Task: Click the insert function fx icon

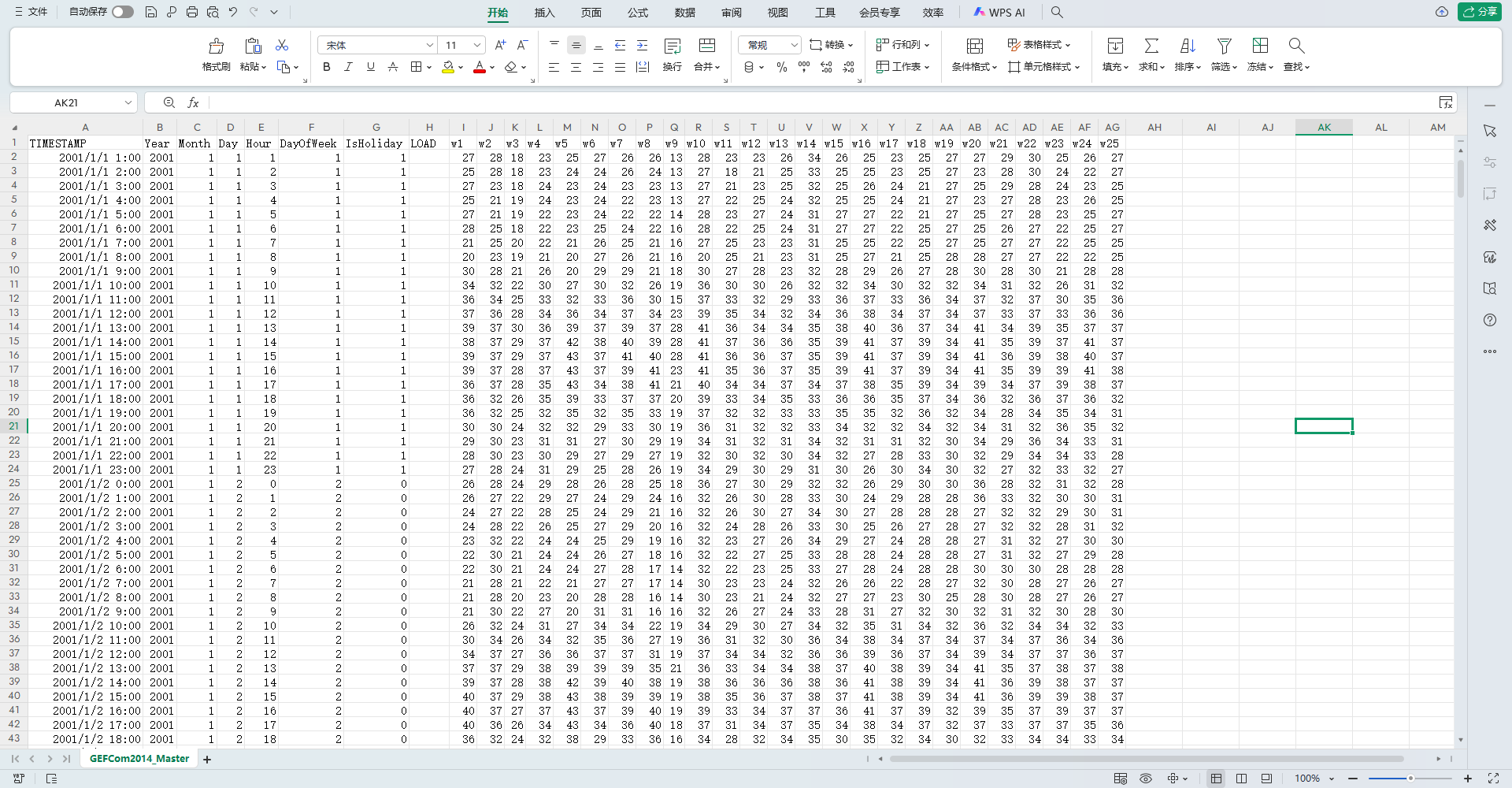Action: click(x=193, y=102)
